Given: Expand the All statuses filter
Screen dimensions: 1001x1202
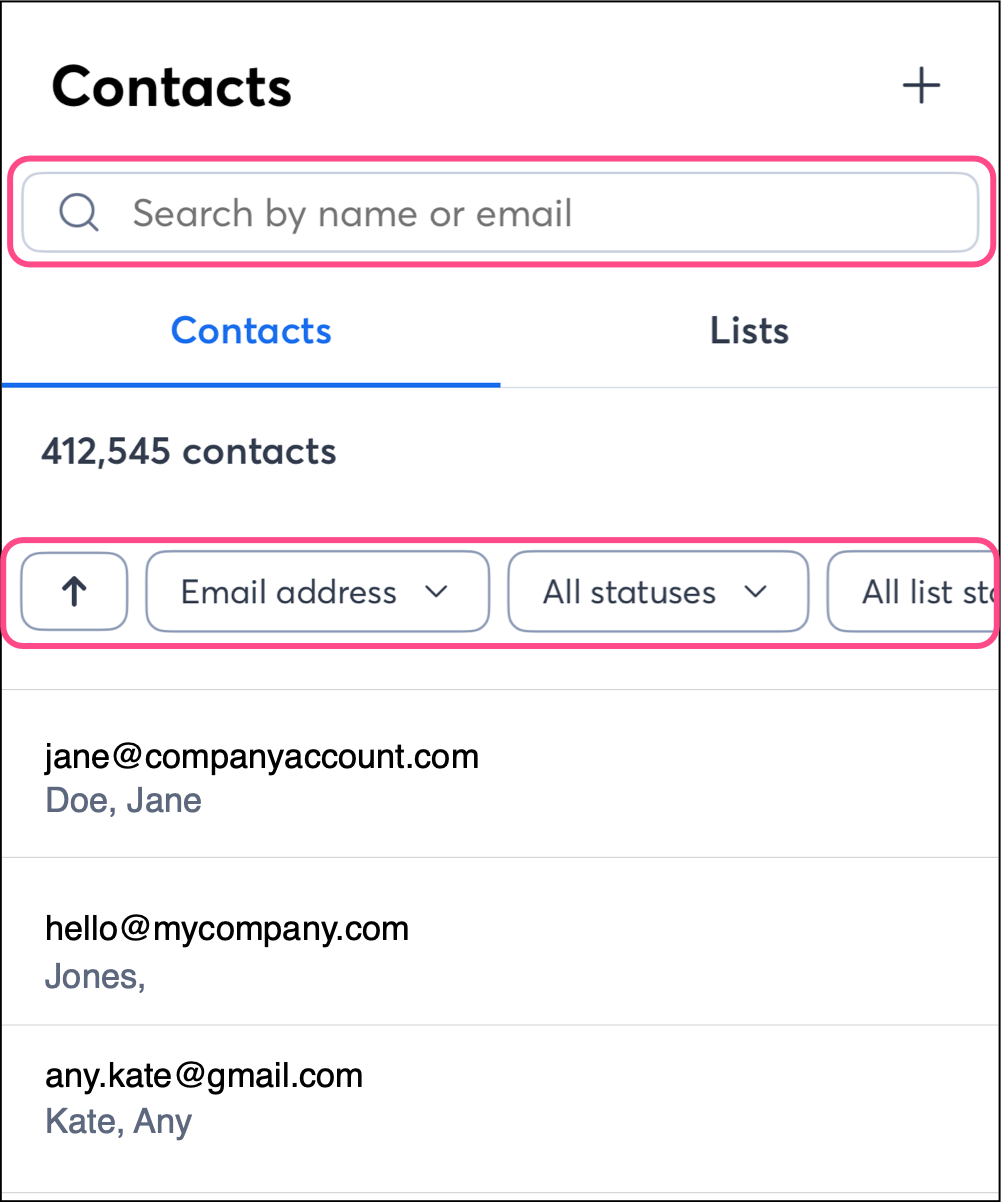Looking at the screenshot, I should pyautogui.click(x=657, y=592).
